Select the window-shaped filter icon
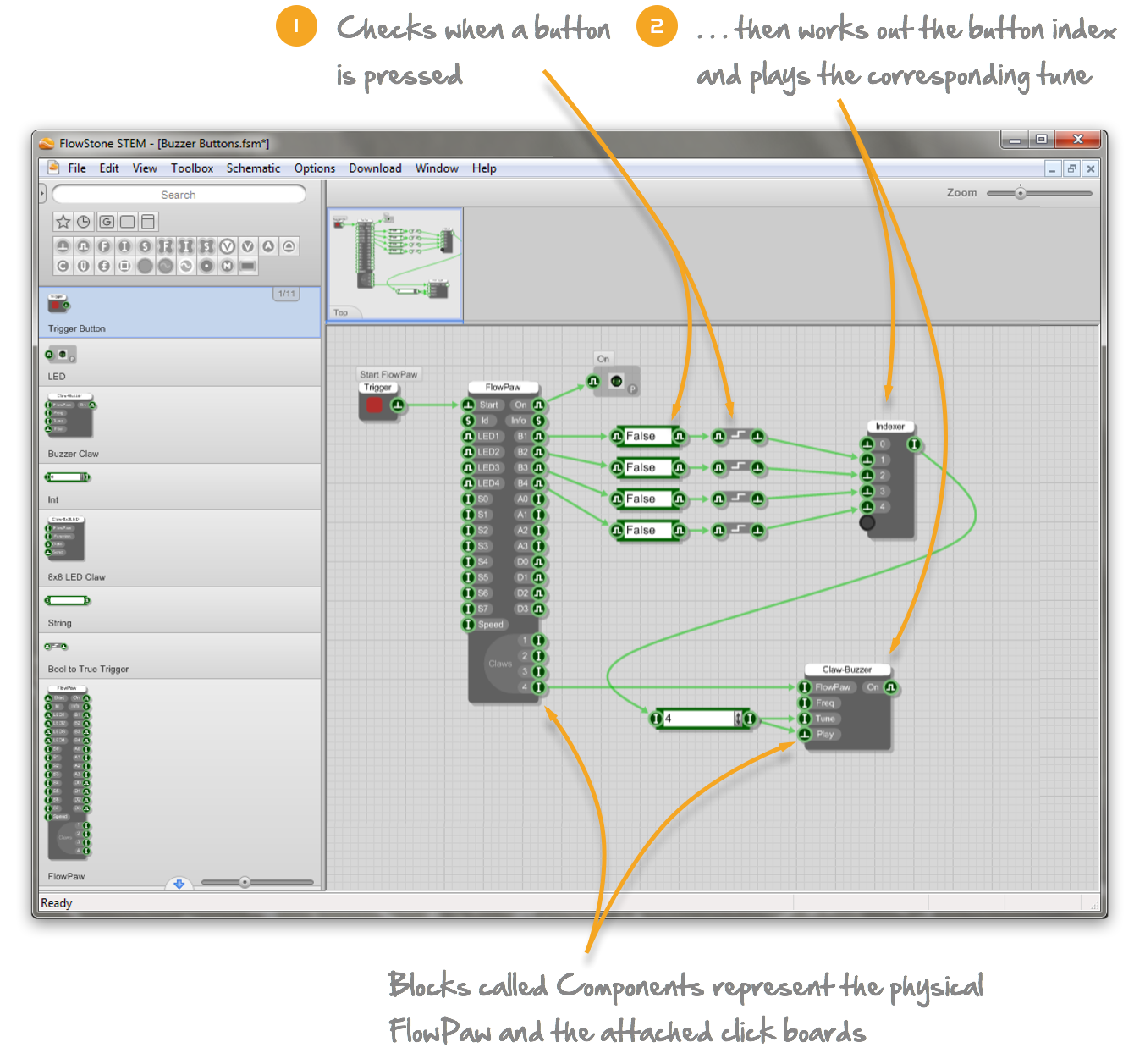The height and width of the screenshot is (1064, 1145). tap(148, 222)
